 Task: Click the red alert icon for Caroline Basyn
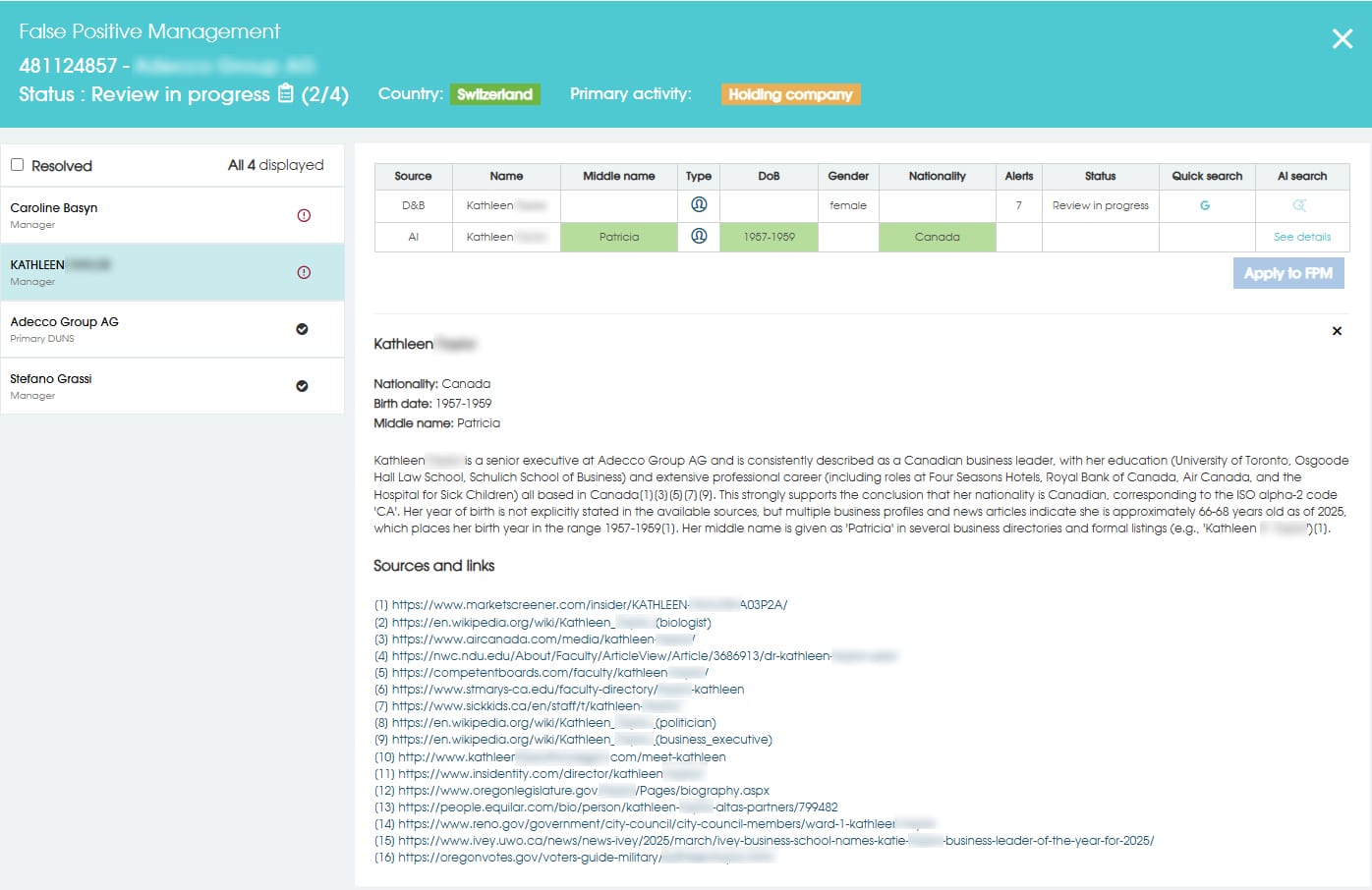[304, 215]
